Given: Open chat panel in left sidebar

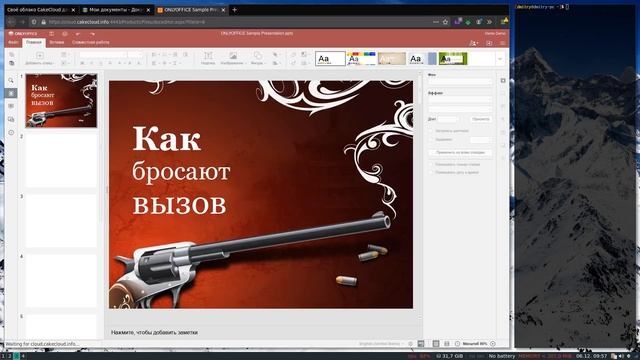Looking at the screenshot, I should [x=11, y=119].
